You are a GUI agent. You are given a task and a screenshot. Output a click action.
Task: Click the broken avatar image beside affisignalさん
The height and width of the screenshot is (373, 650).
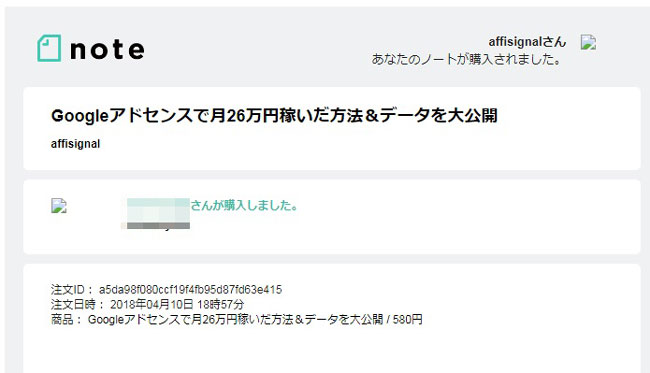click(x=588, y=42)
